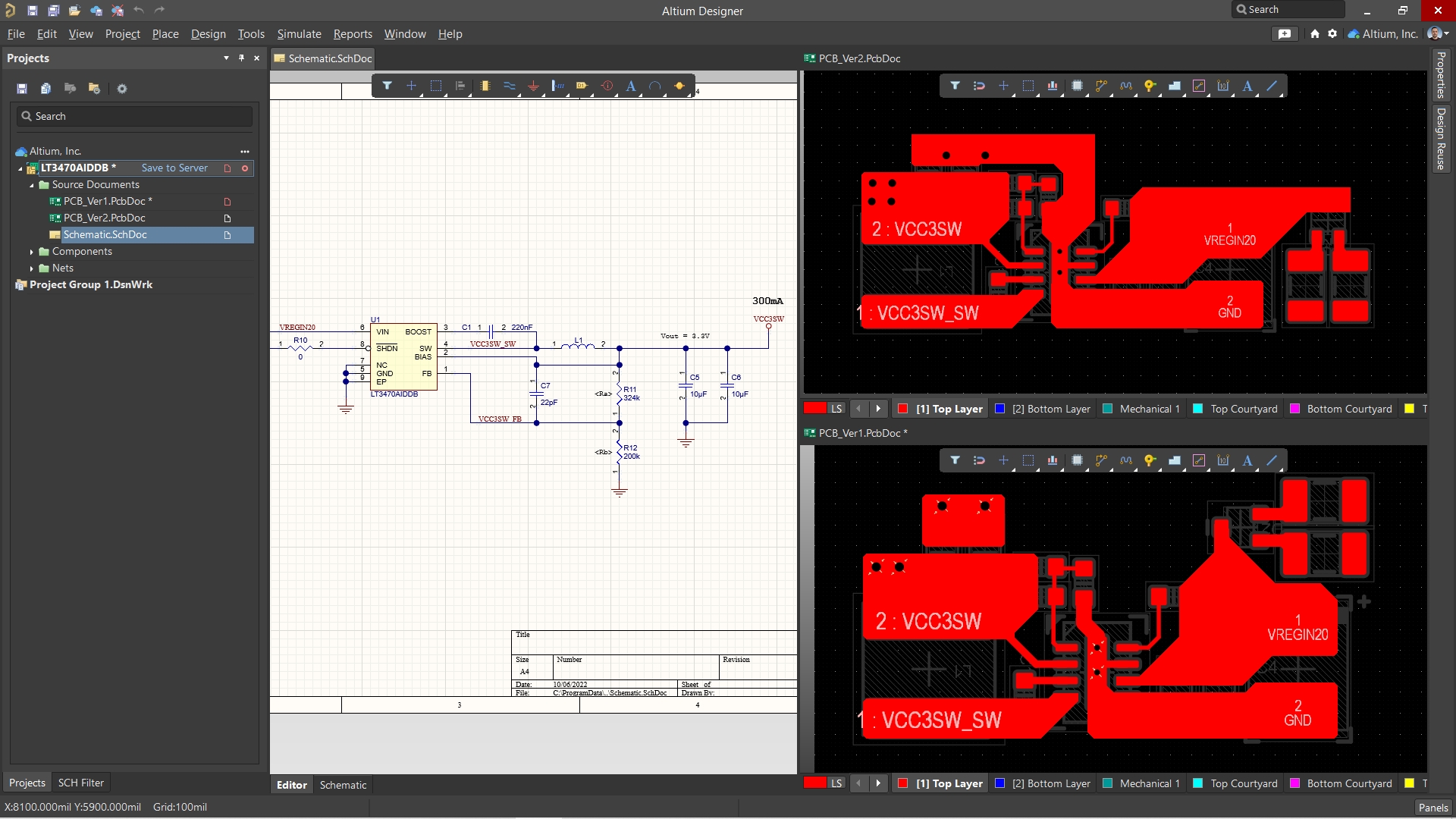Toggle the Properties panel on the right edge
Image resolution: width=1456 pixels, height=819 pixels.
[x=1441, y=76]
